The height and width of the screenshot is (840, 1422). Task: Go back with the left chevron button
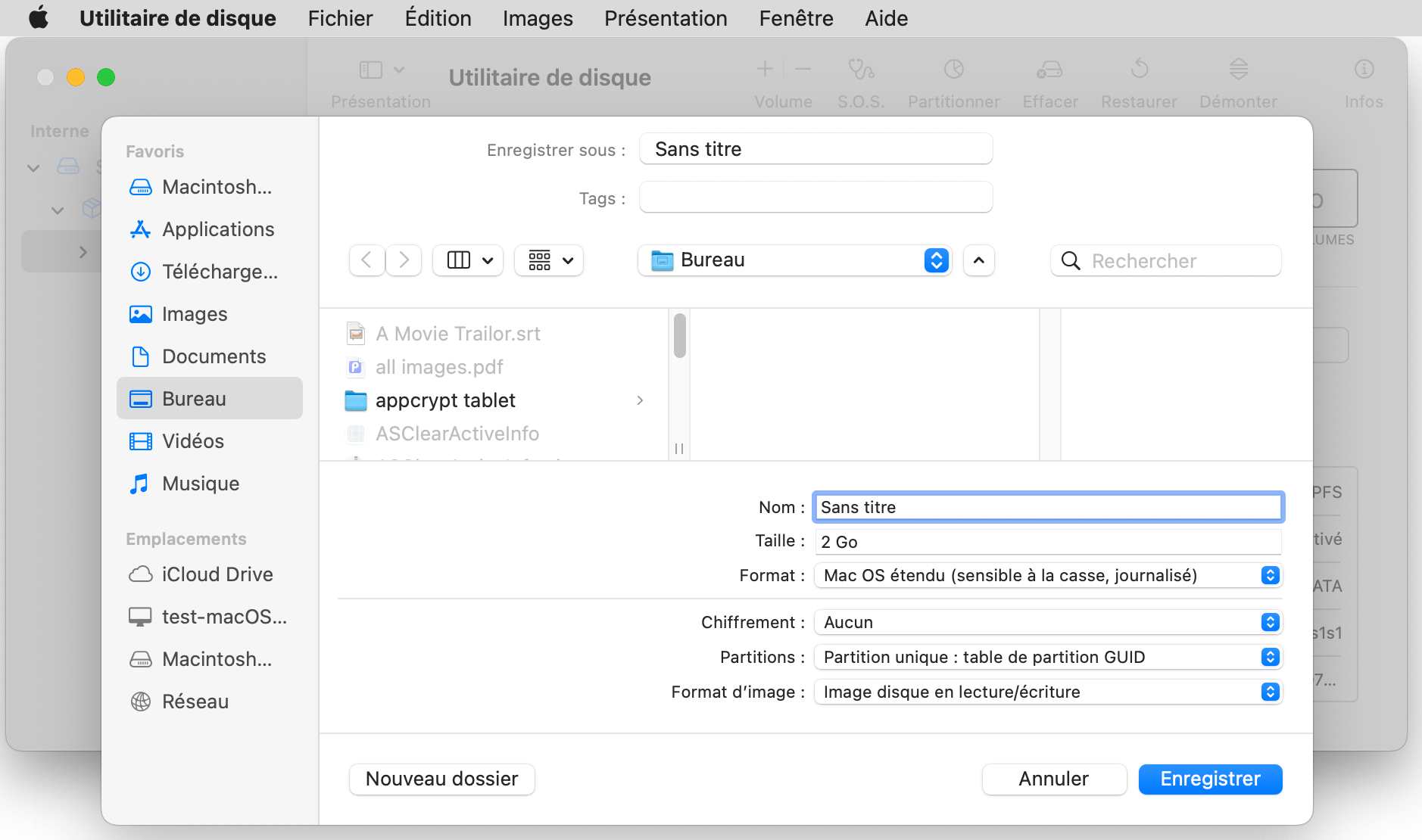coord(367,260)
